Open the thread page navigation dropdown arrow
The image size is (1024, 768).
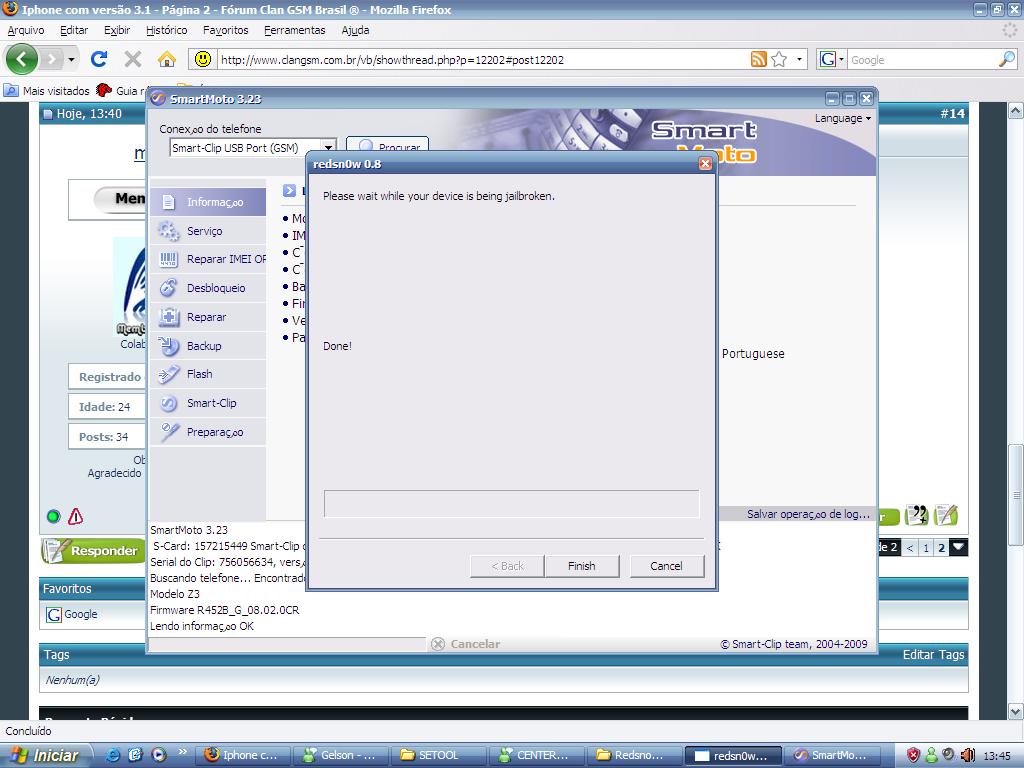click(958, 547)
